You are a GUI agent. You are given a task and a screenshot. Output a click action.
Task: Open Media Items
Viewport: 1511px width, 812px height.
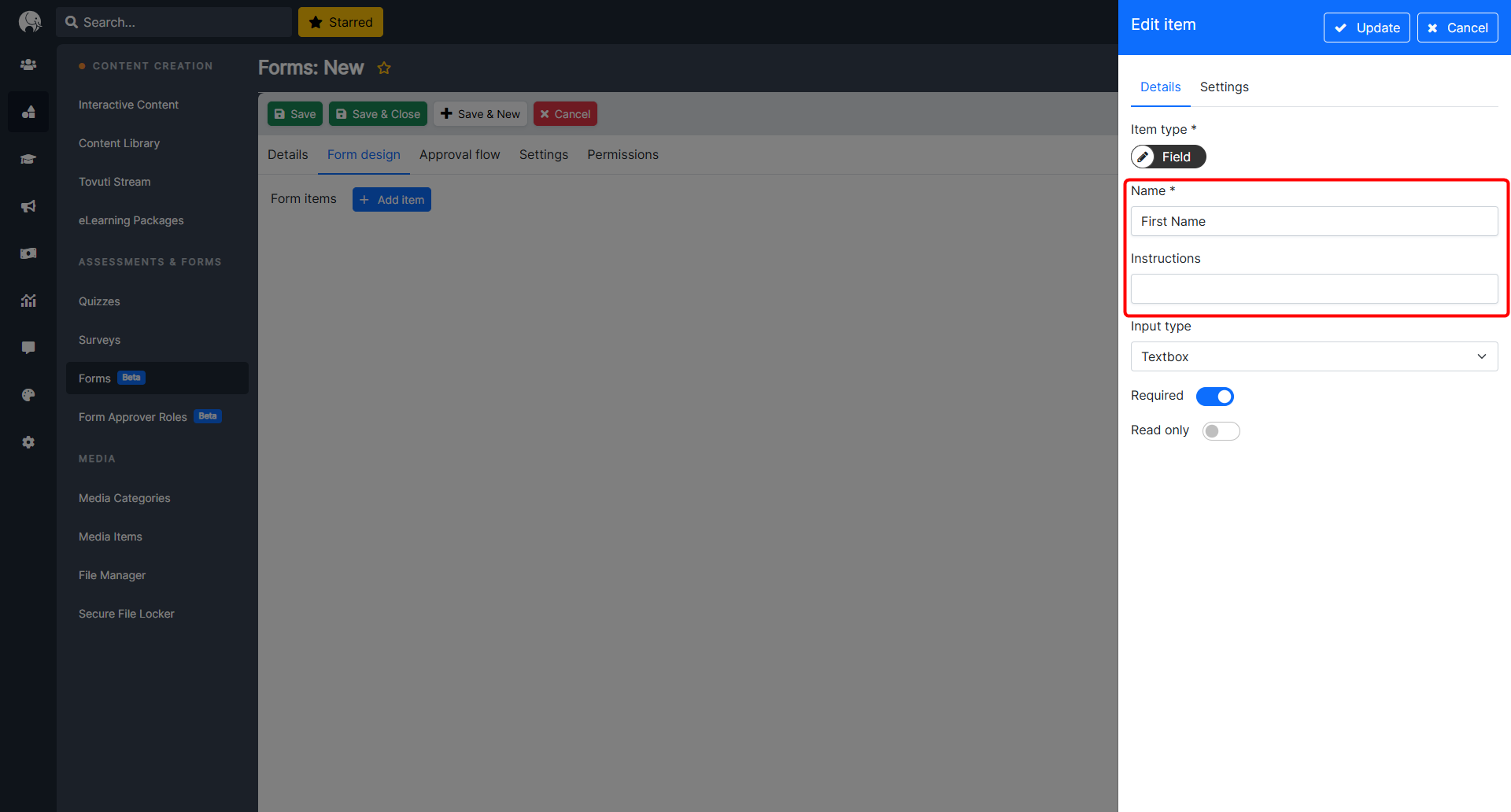[110, 537]
